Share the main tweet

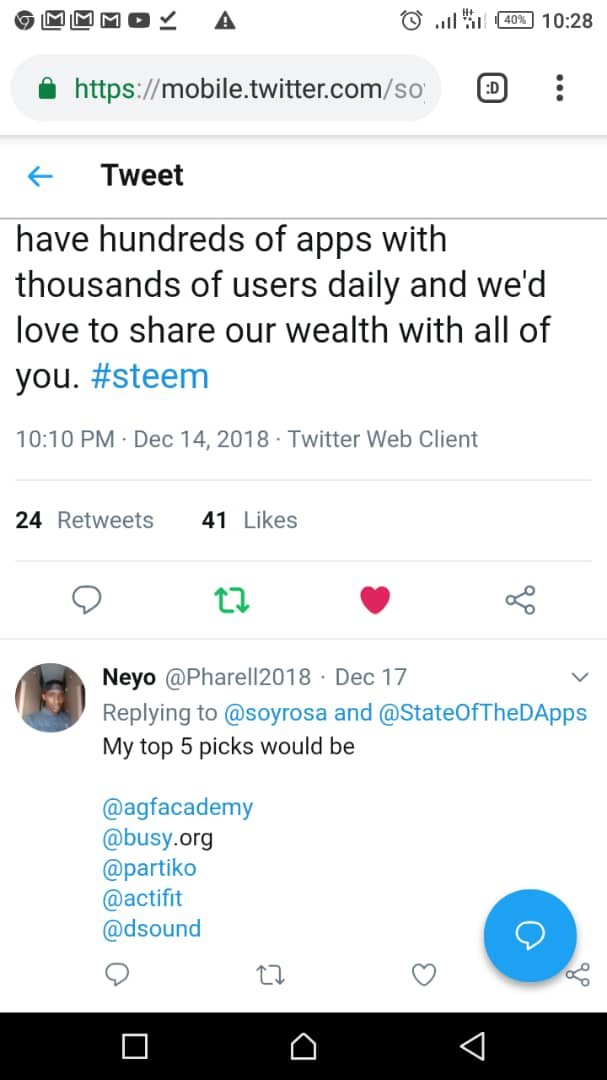coord(520,600)
